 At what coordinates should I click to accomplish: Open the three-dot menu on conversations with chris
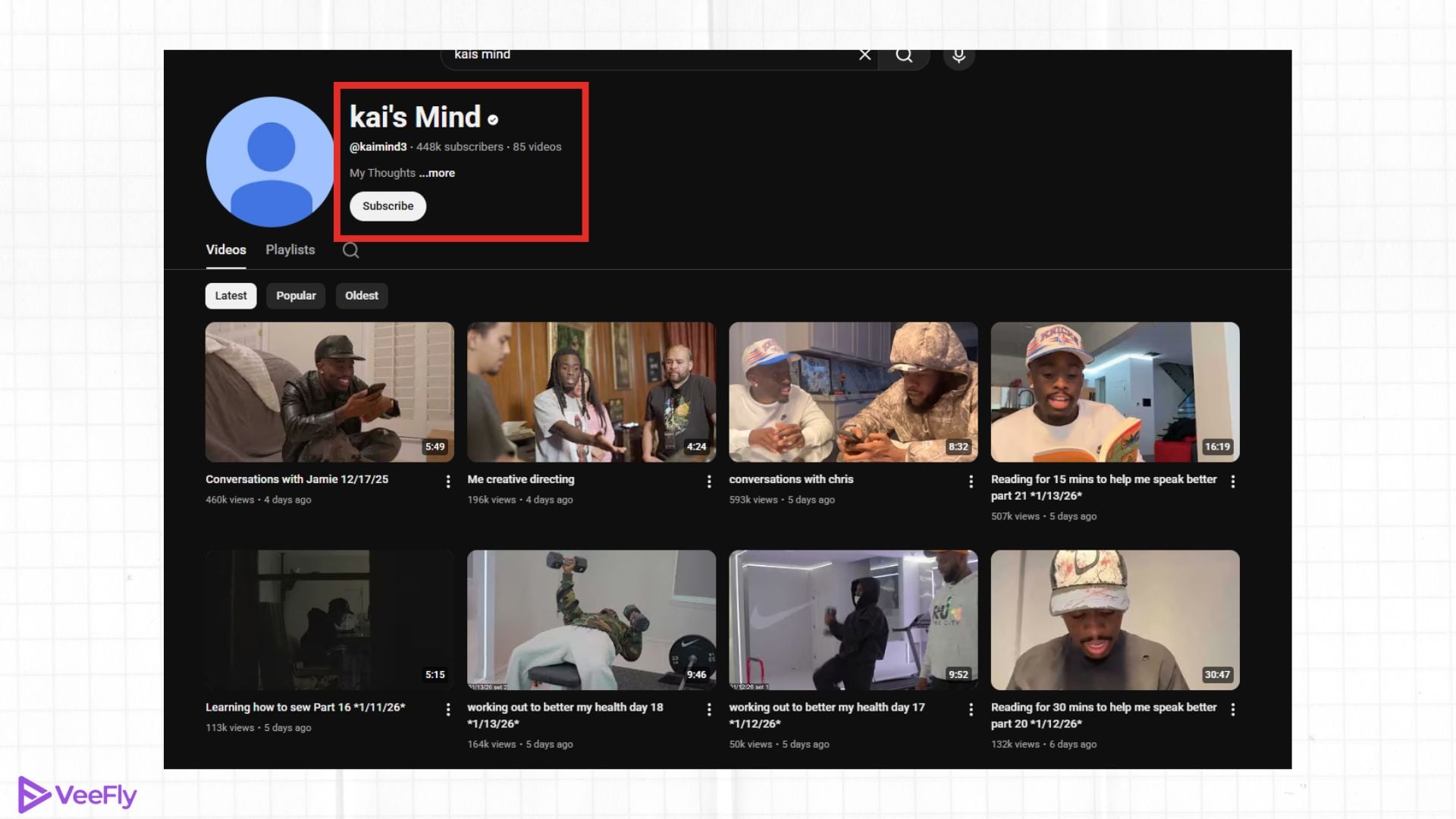point(971,481)
